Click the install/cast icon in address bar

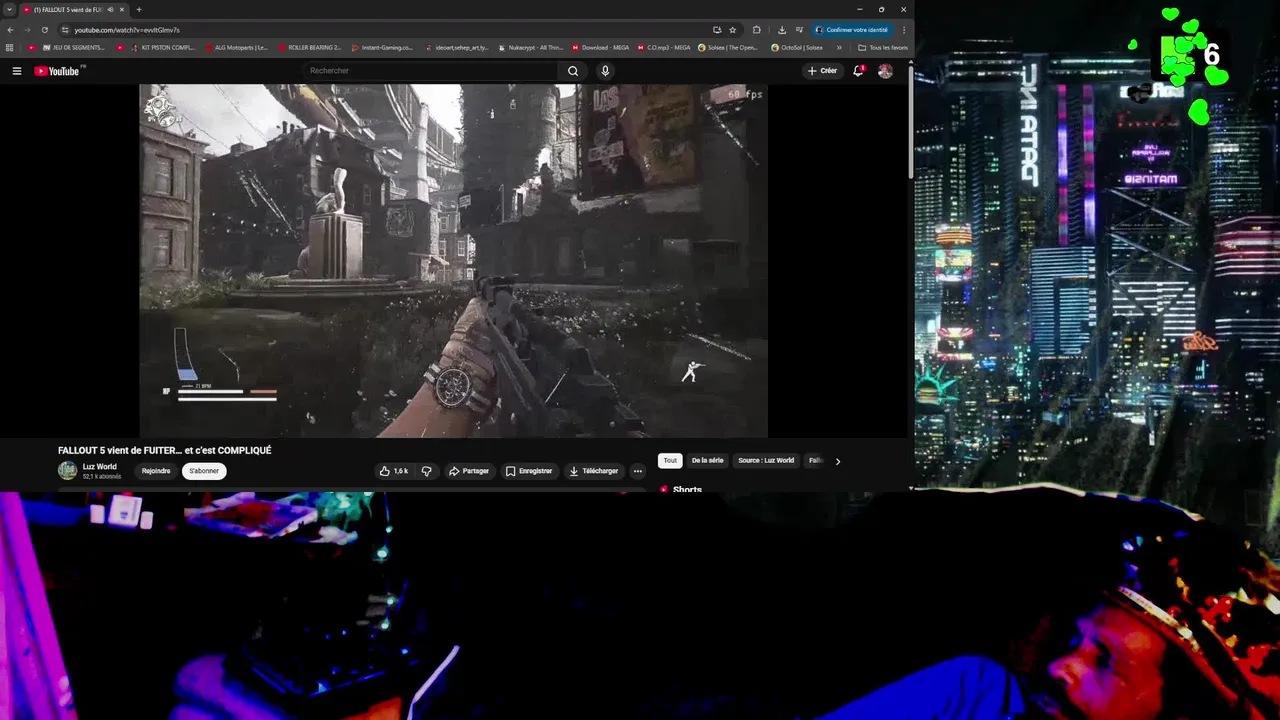pos(717,30)
